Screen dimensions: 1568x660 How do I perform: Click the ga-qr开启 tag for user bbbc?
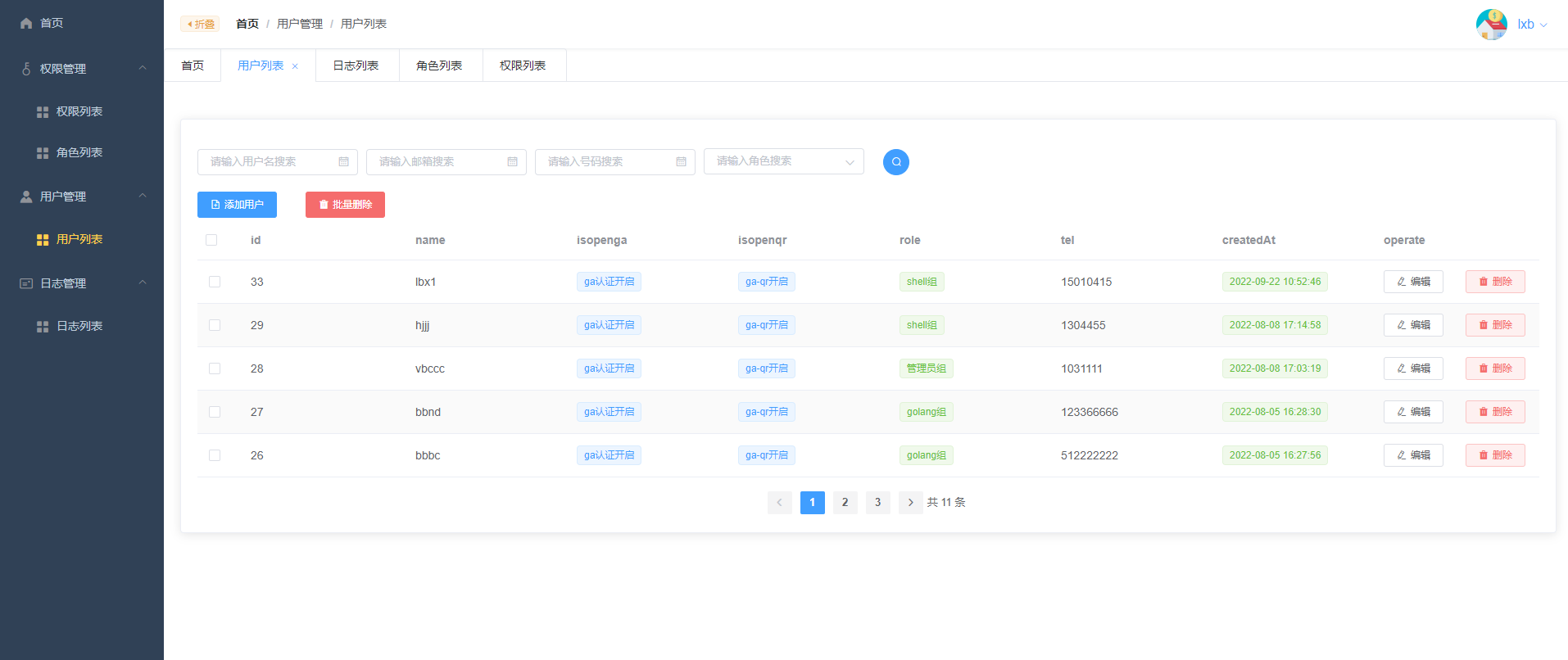click(767, 455)
